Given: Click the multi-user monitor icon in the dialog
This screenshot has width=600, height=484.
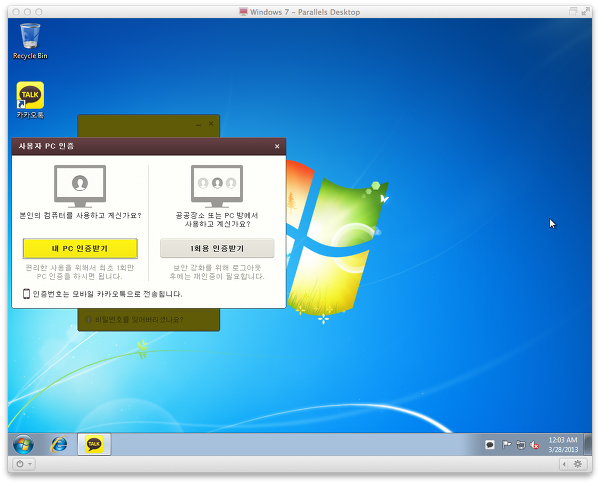Looking at the screenshot, I should click(x=217, y=186).
